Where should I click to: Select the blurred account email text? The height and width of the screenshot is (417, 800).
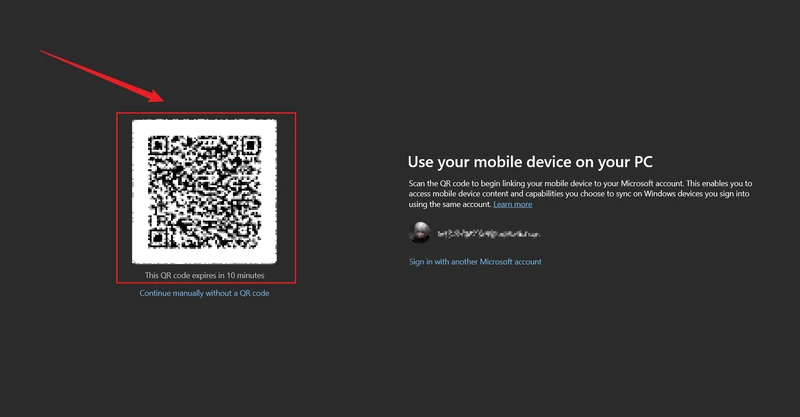click(489, 234)
